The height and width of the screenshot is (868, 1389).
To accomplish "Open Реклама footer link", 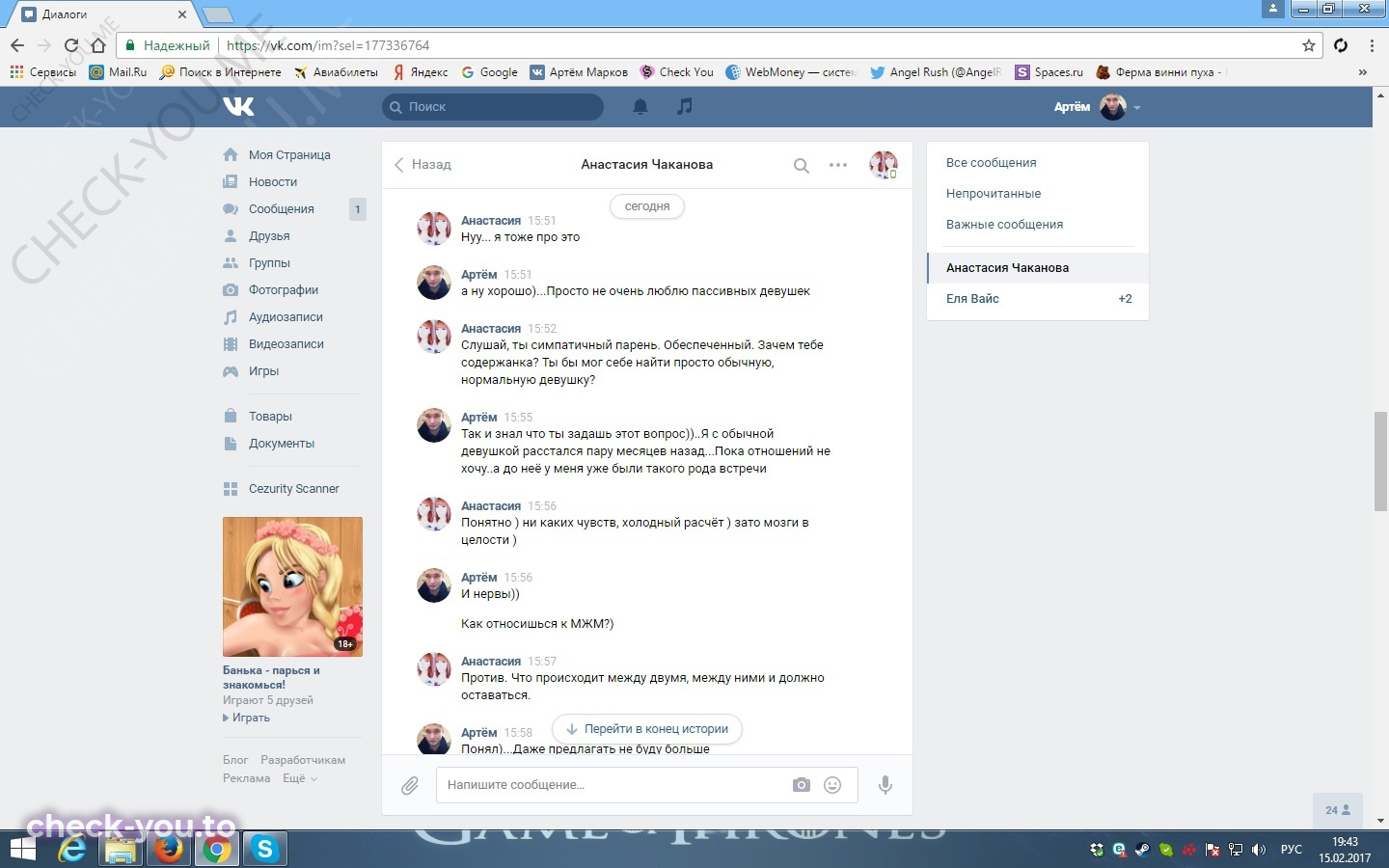I will [x=247, y=778].
